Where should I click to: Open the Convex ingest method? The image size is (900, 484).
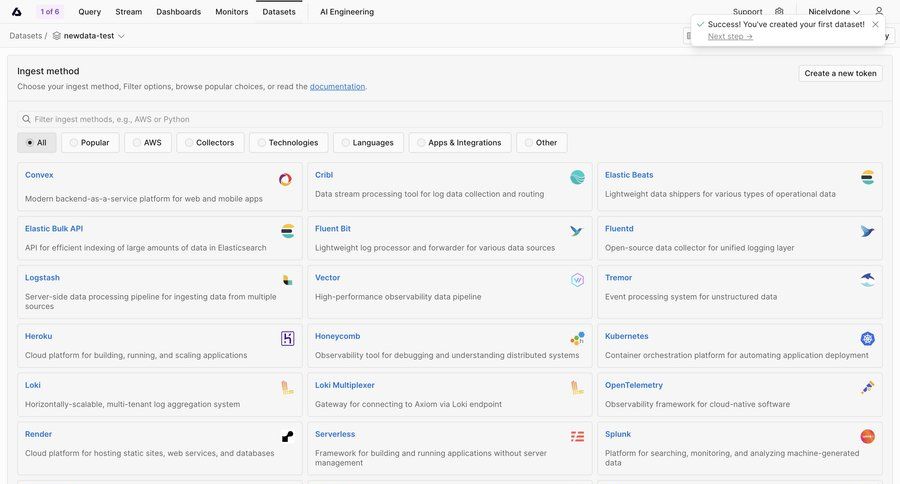pos(160,187)
